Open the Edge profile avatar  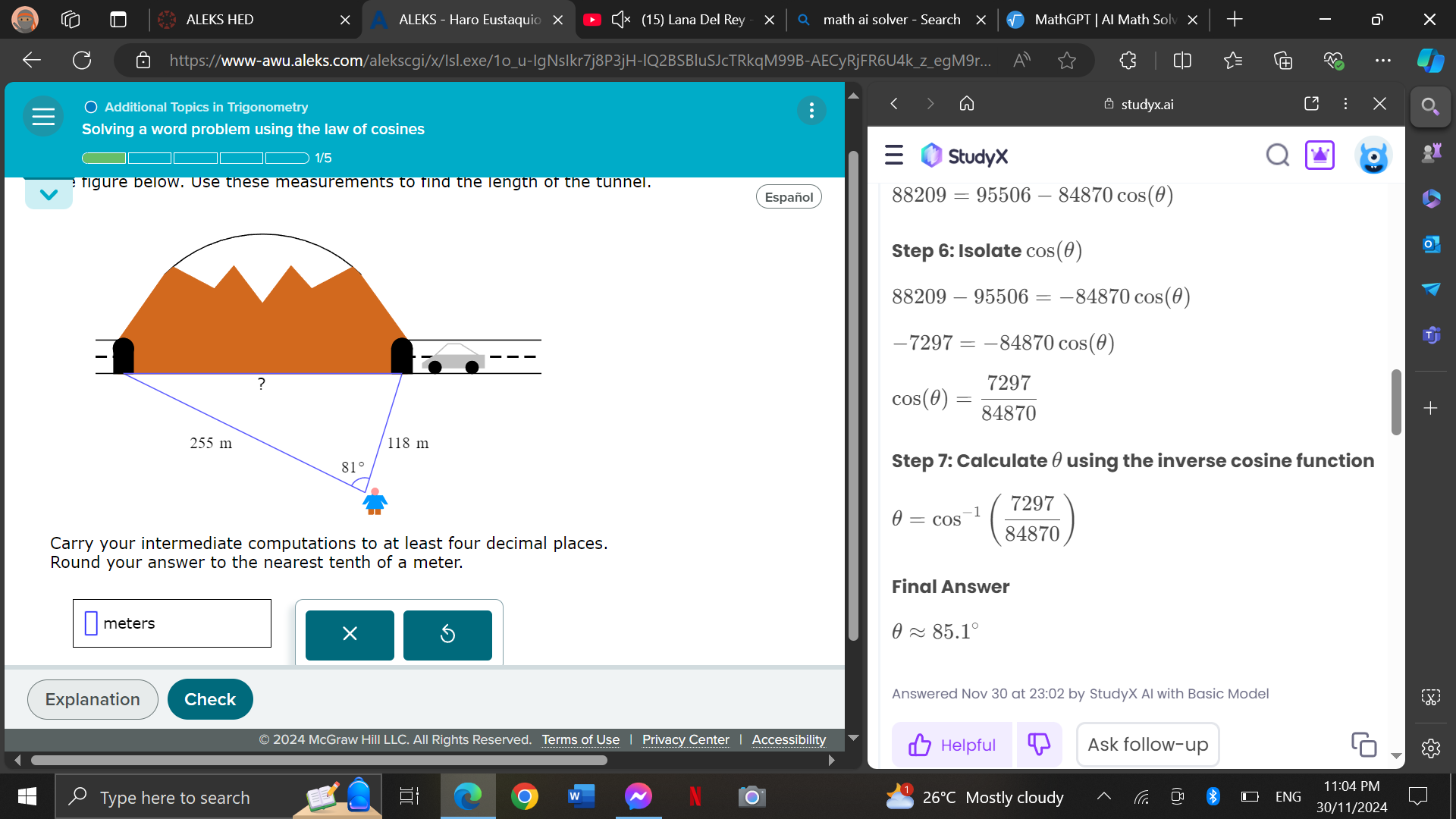point(25,20)
